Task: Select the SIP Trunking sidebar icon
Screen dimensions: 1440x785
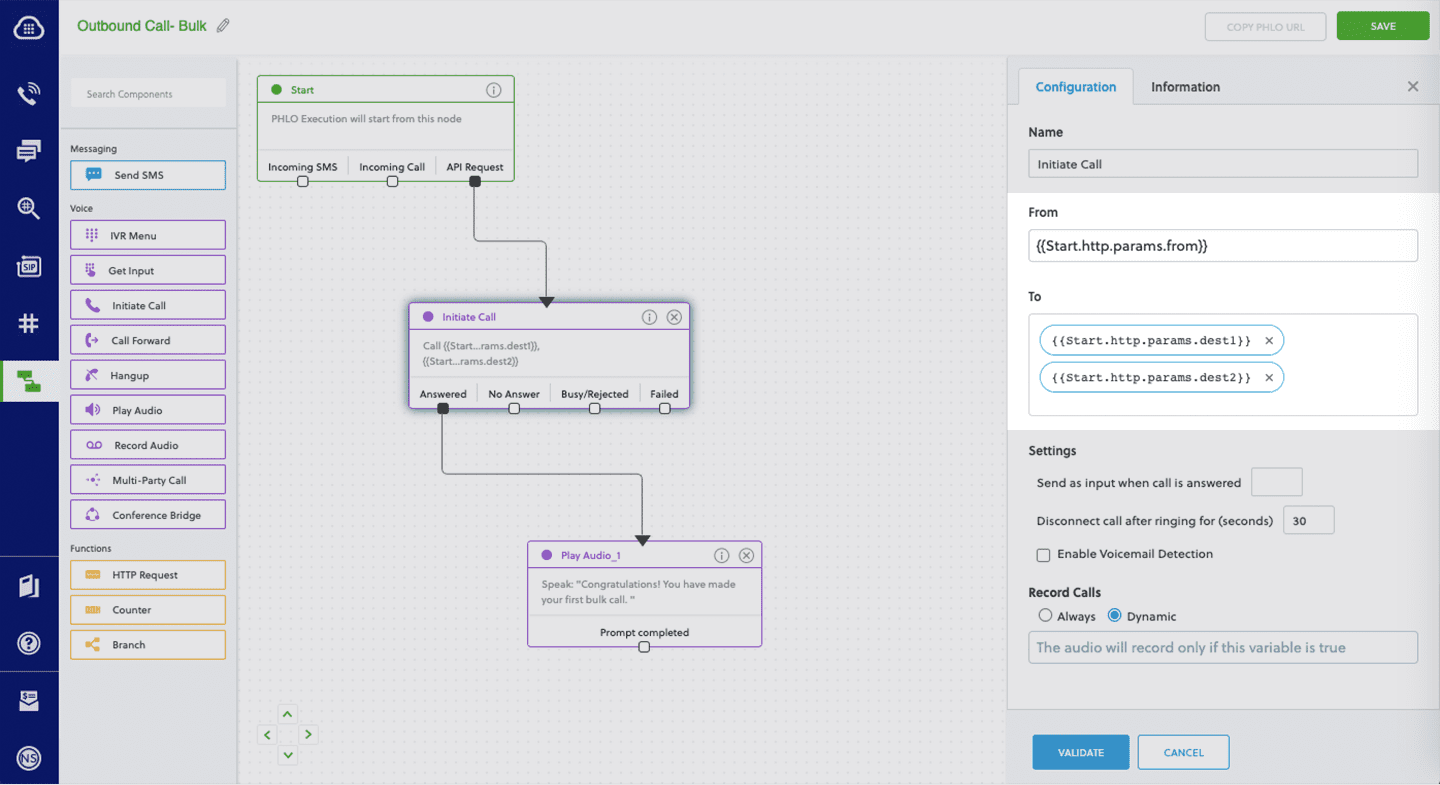Action: (29, 266)
